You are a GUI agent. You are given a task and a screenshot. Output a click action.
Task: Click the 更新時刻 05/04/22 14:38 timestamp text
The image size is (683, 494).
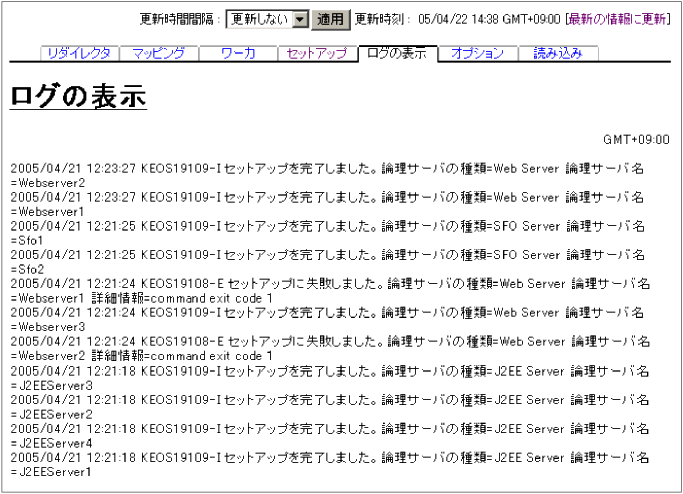click(x=457, y=19)
